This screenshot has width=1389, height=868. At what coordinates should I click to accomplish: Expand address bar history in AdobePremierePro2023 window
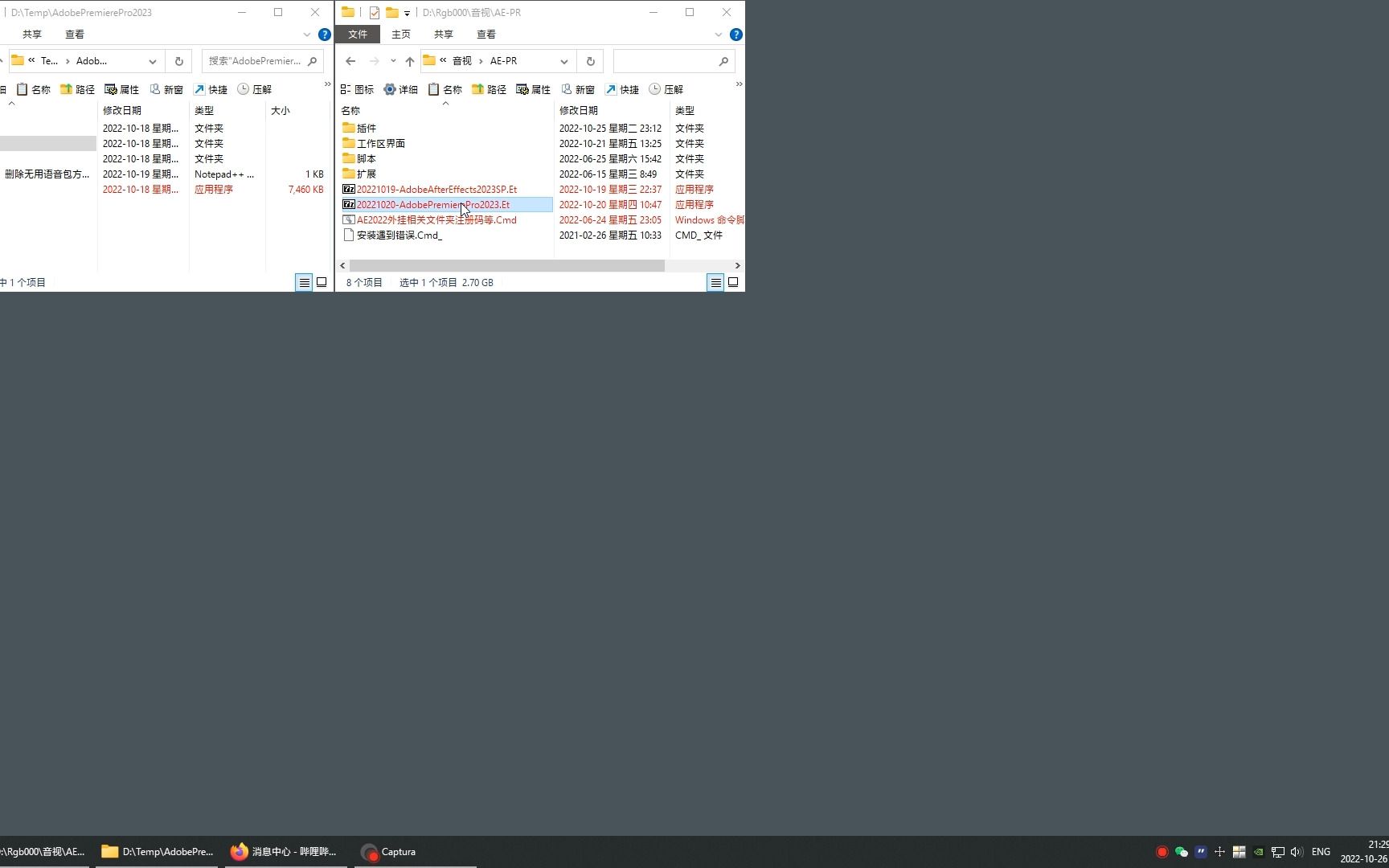pyautogui.click(x=152, y=61)
